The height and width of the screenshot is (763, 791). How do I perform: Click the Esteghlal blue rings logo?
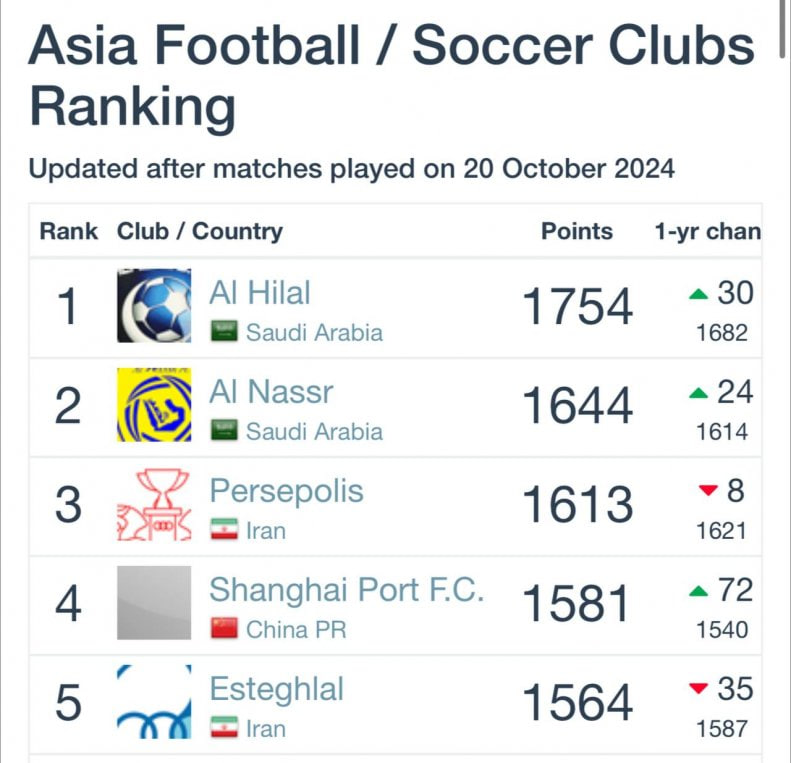[154, 701]
